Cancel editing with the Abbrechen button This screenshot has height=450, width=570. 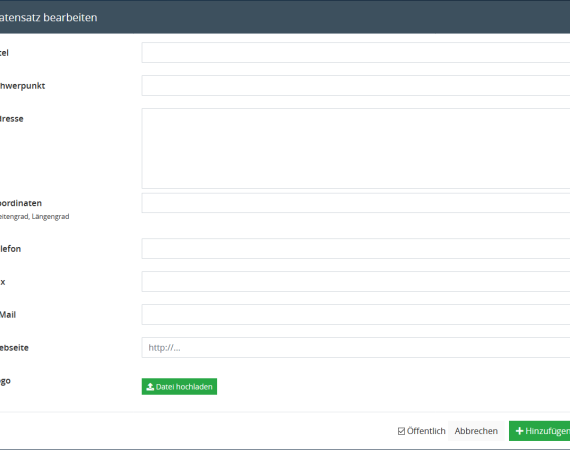[476, 431]
